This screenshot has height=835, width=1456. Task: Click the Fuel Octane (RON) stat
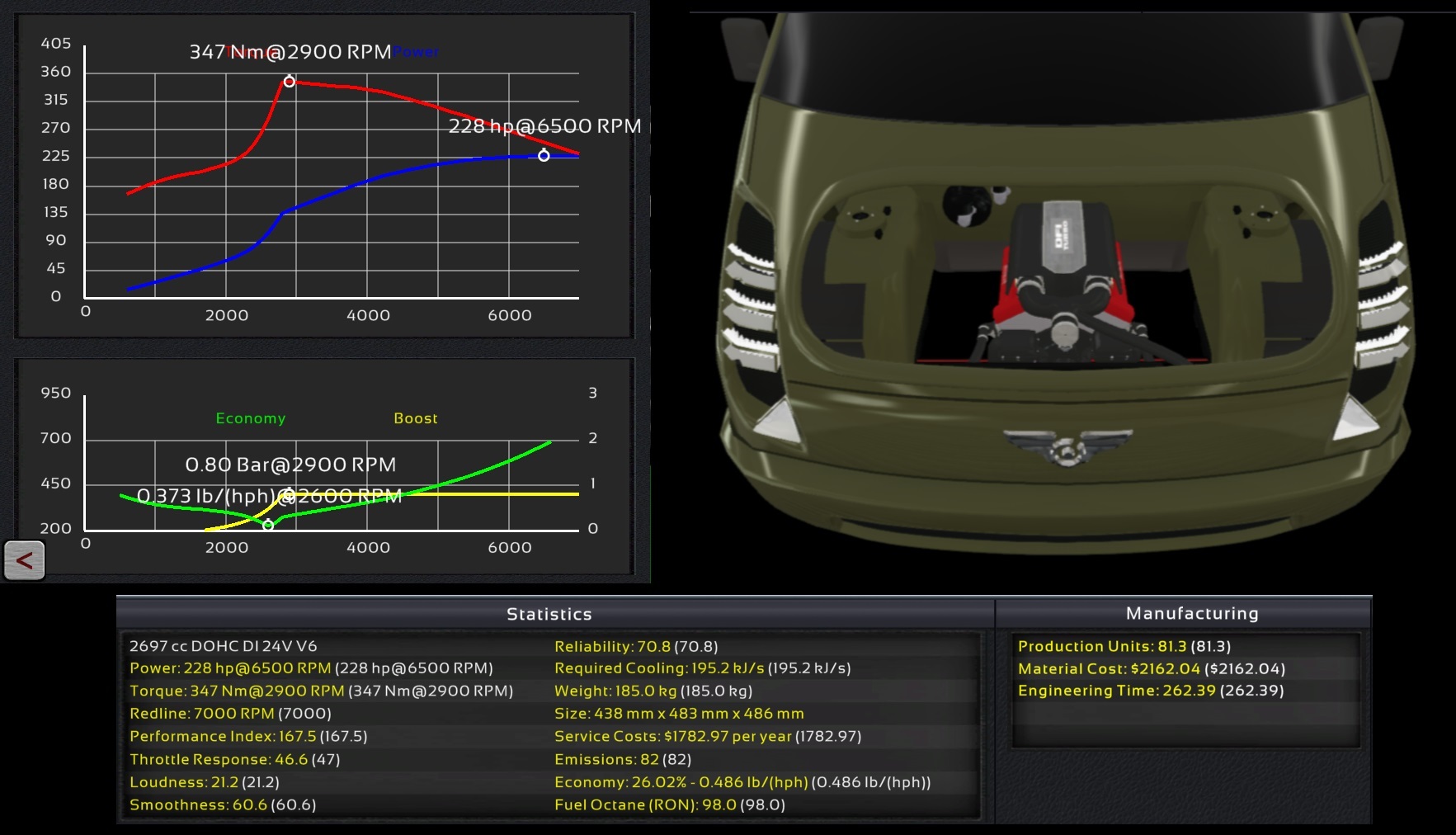pos(669,804)
